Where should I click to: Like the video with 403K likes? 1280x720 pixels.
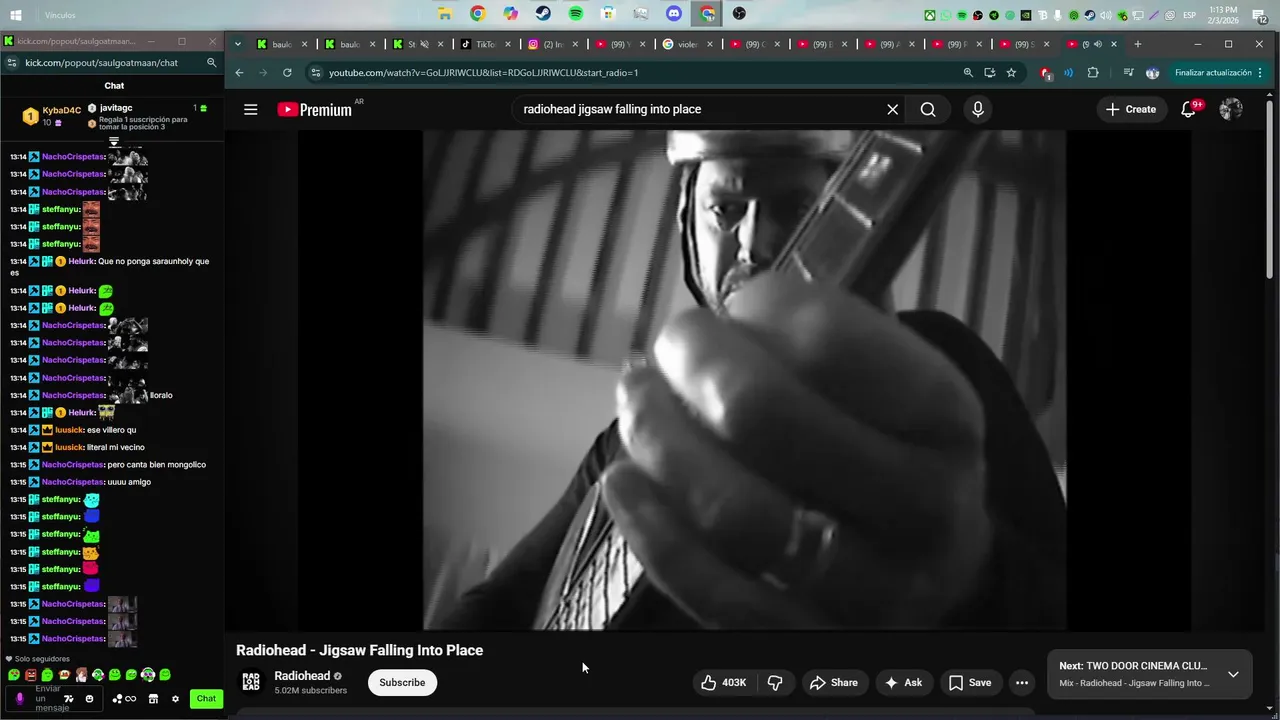pos(723,683)
